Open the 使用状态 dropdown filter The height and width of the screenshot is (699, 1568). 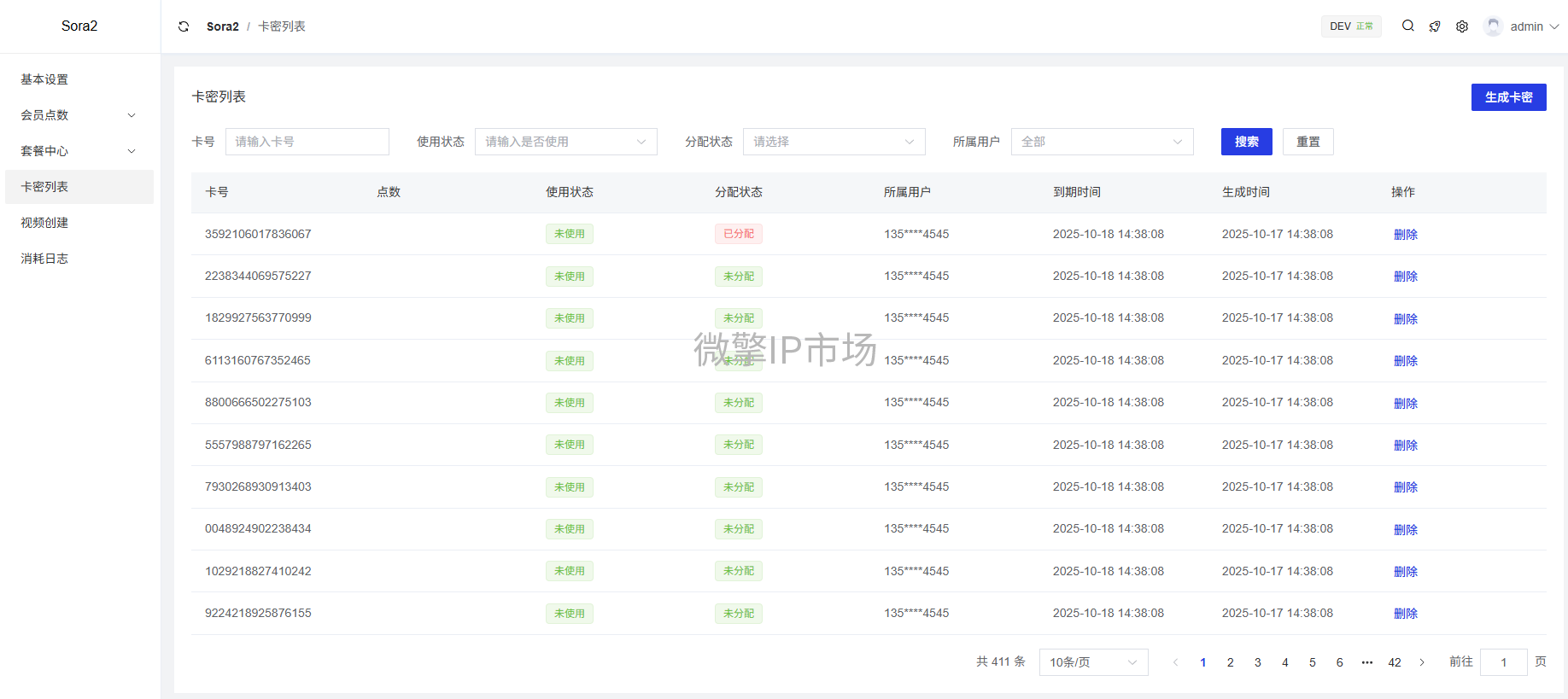[x=565, y=142]
